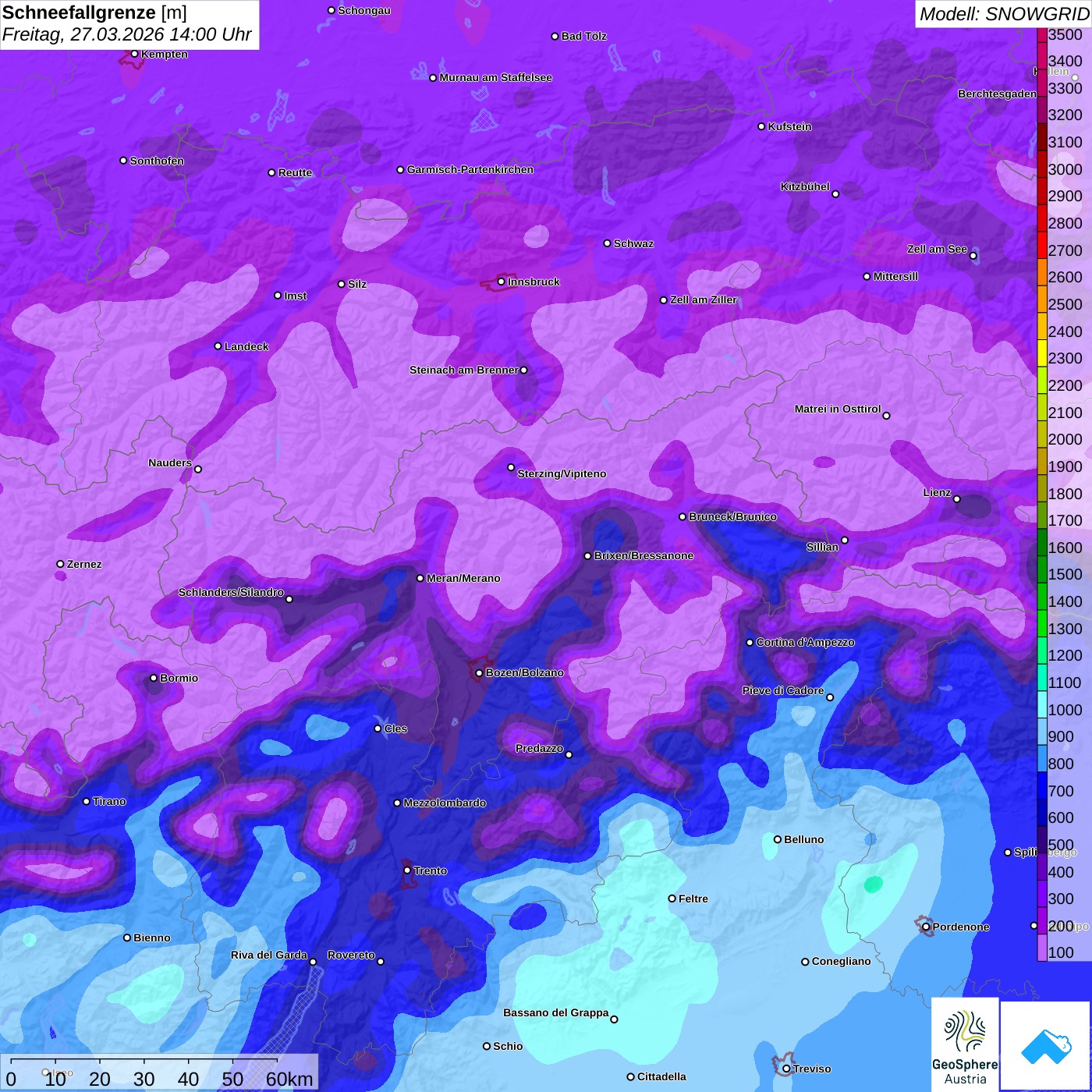Click the Steinach am Brenner label
Image resolution: width=1092 pixels, height=1092 pixels.
tap(463, 370)
